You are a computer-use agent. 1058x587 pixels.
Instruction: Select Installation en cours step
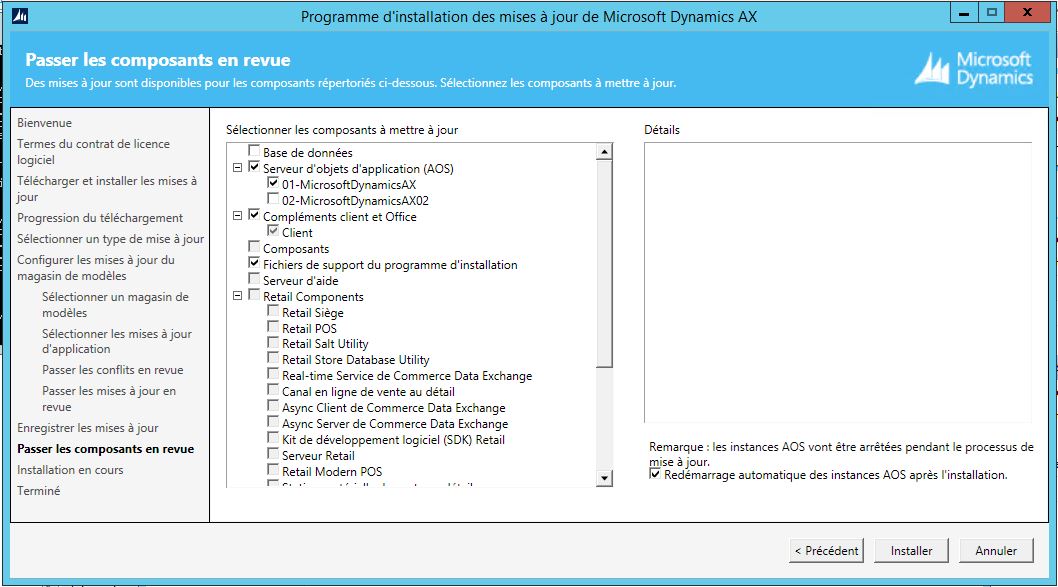[70, 470]
